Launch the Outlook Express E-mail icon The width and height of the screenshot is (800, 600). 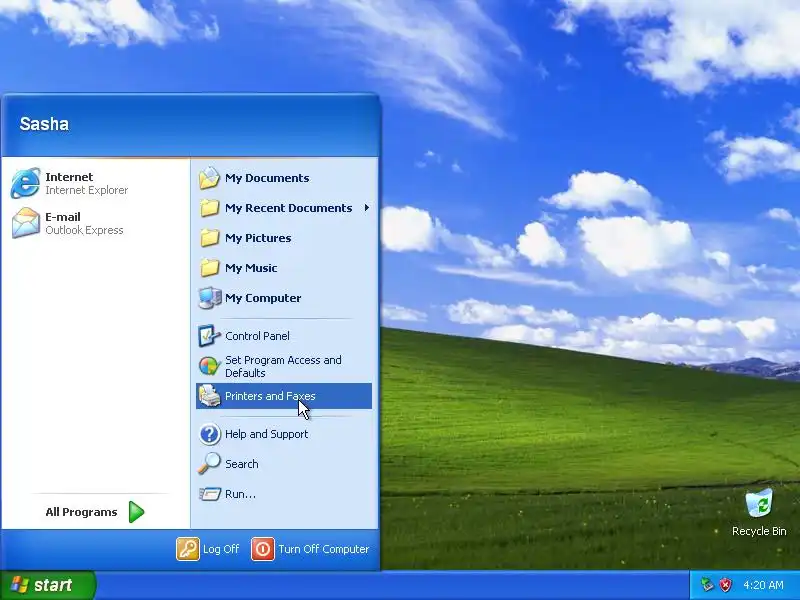tap(26, 223)
